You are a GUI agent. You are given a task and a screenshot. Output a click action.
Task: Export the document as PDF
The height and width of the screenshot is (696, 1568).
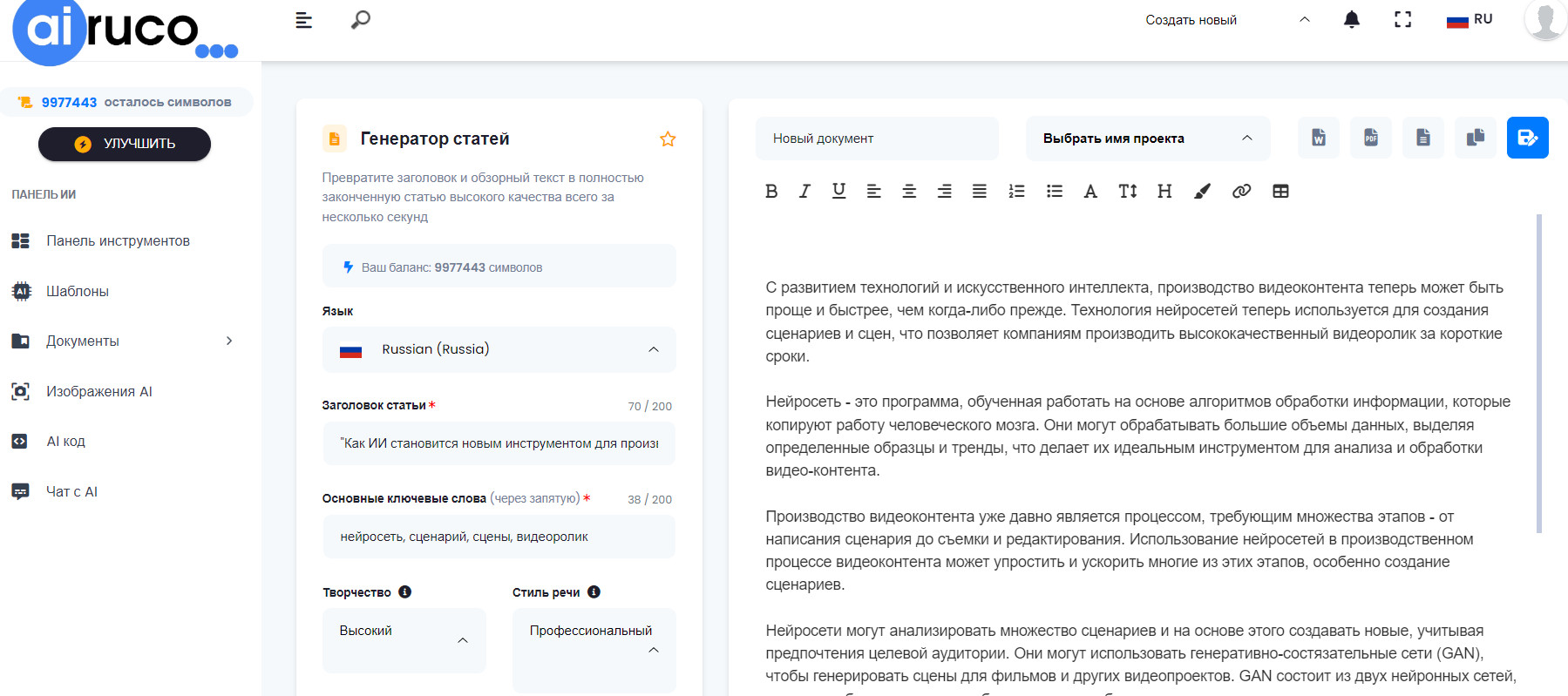(1370, 138)
